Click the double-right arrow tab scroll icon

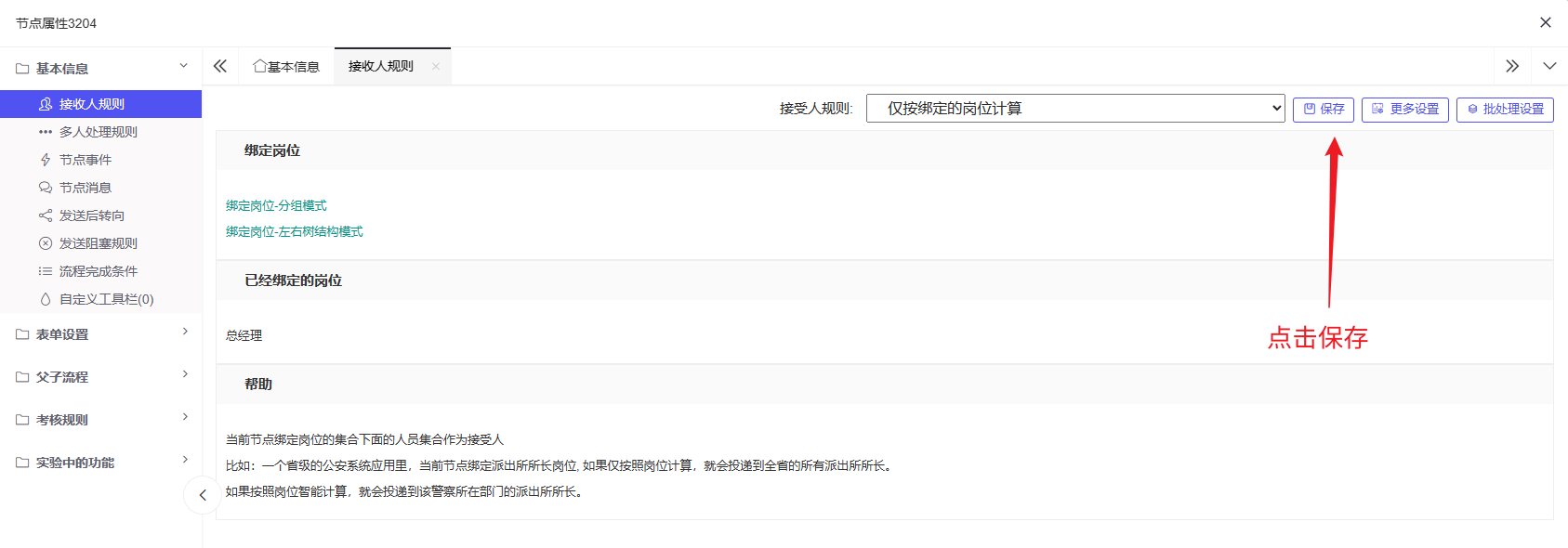1512,66
